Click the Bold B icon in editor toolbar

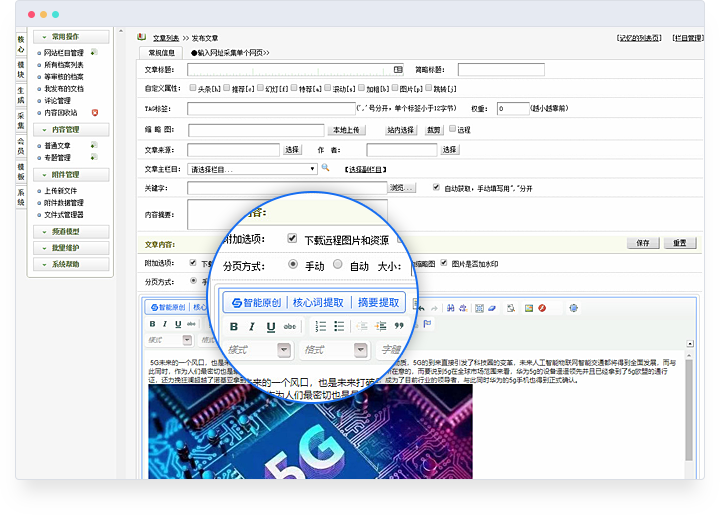152,324
